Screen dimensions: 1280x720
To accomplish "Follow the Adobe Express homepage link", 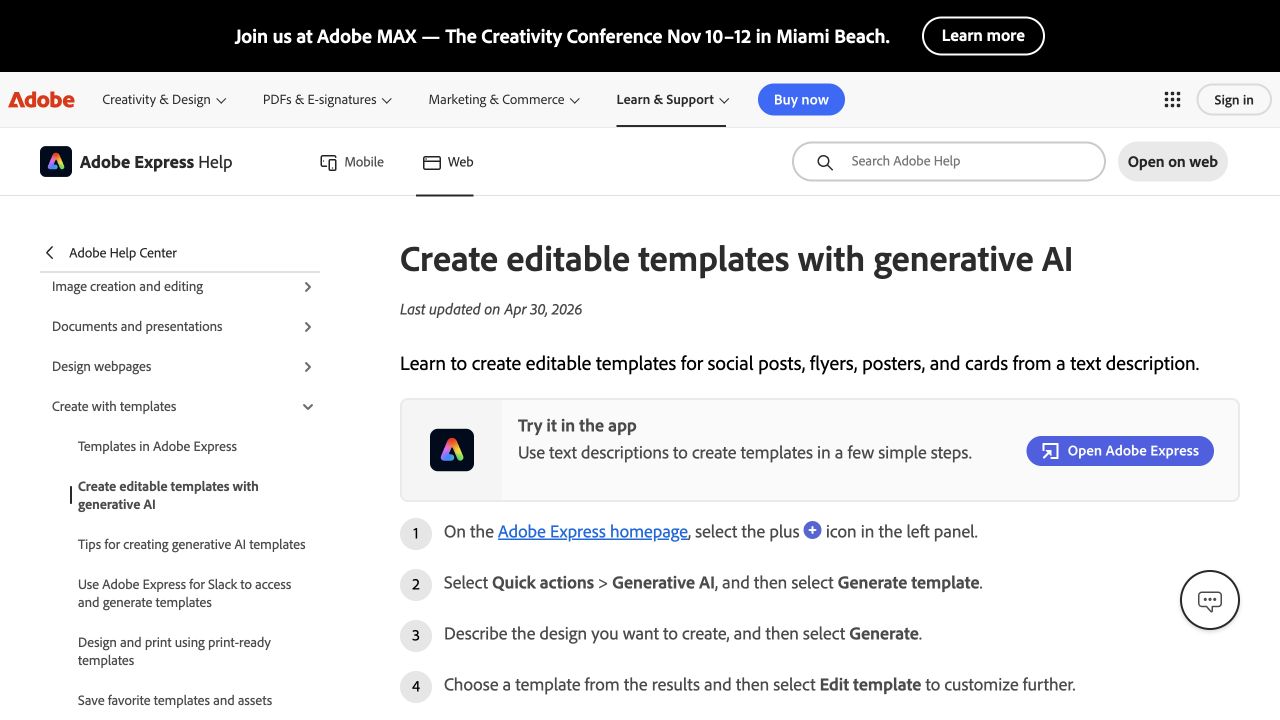I will point(593,532).
